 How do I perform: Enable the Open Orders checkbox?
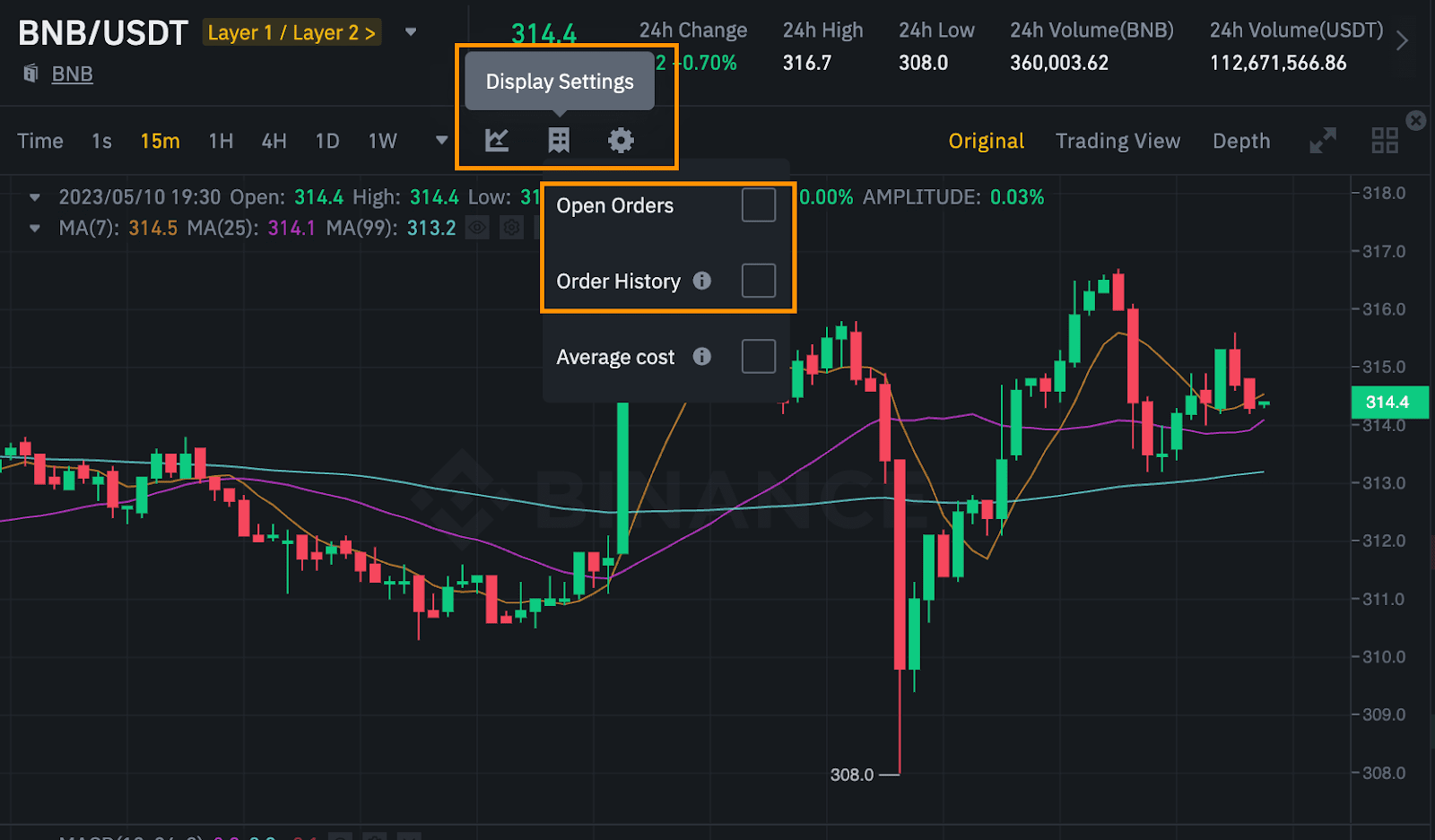click(x=759, y=205)
